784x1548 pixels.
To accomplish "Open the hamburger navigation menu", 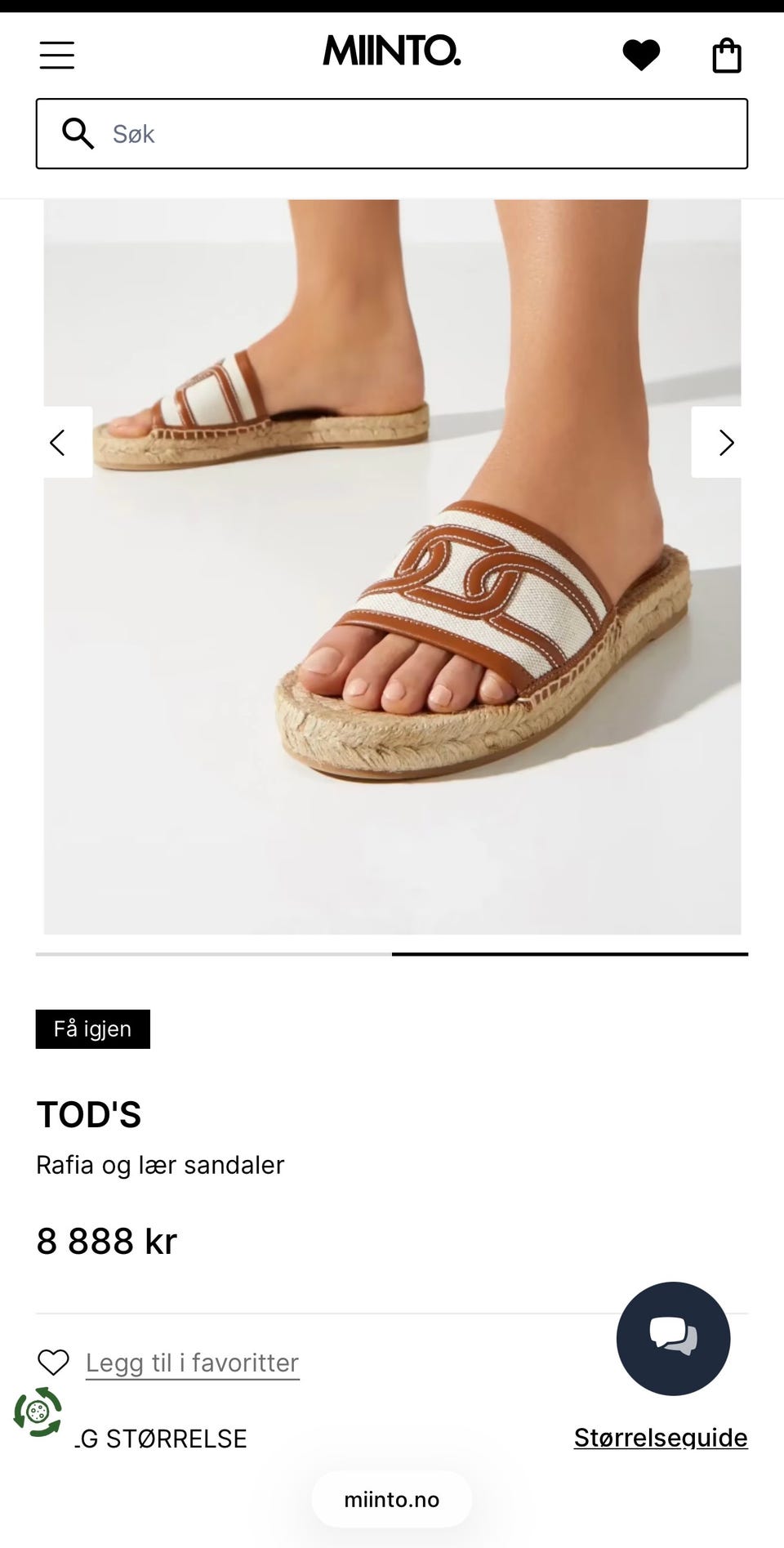I will point(57,56).
